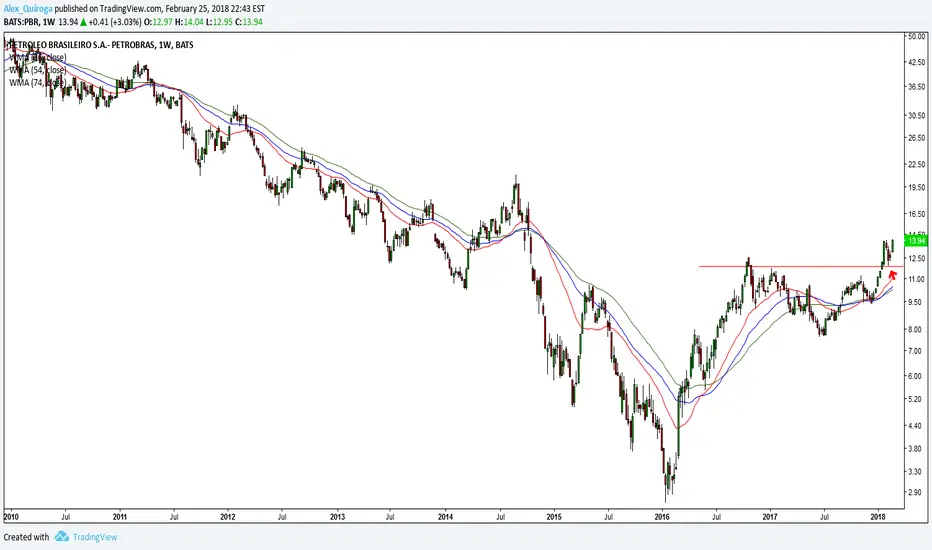Click the 12.50 price axis label
The height and width of the screenshot is (550, 932).
click(x=917, y=258)
